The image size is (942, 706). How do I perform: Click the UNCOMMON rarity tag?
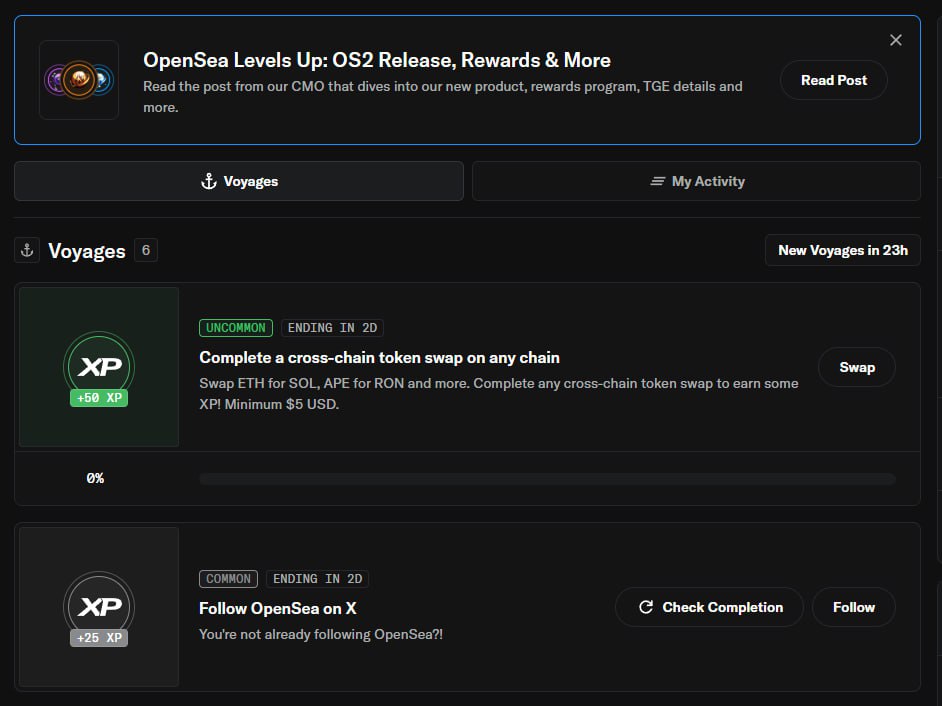[236, 327]
